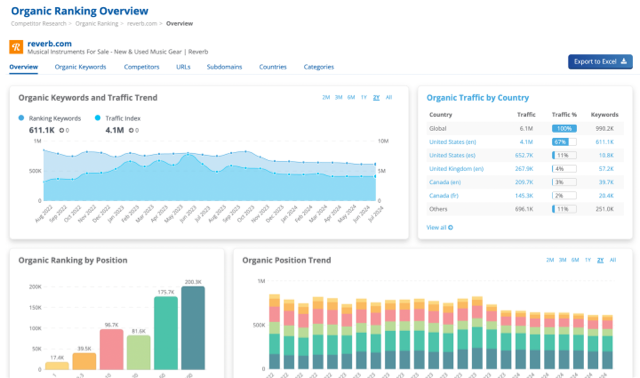
Task: Select 2M range in Keywords Traffic Trend
Action: tap(326, 97)
